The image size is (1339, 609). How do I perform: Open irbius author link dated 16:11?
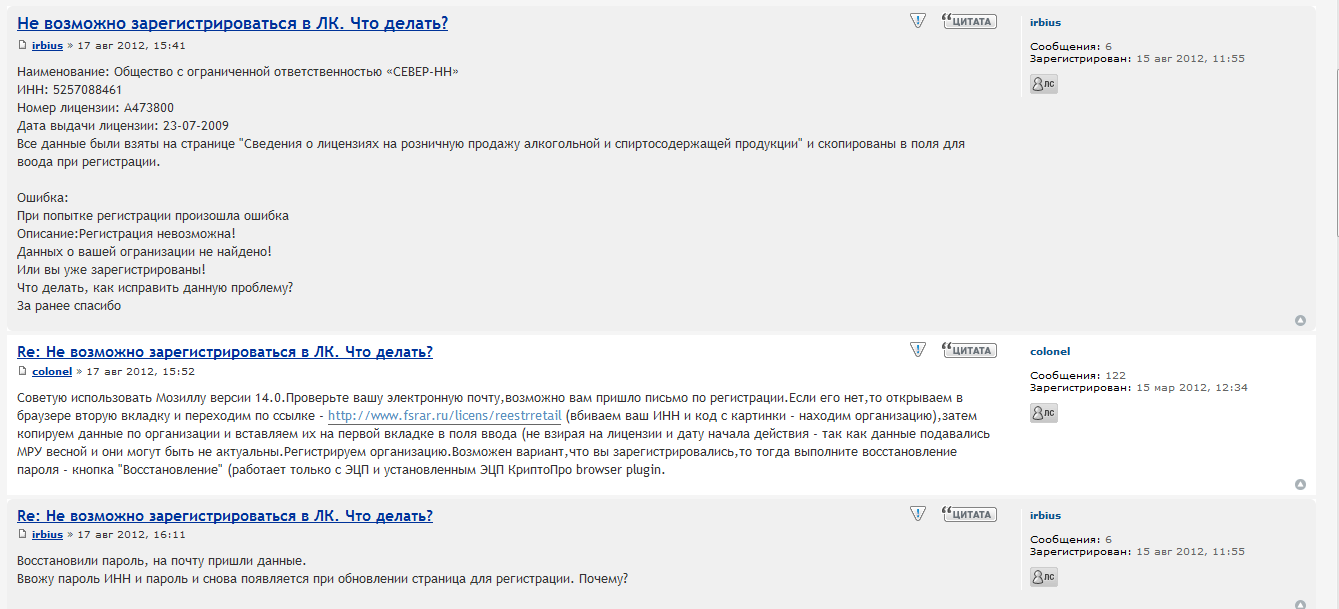pos(47,535)
